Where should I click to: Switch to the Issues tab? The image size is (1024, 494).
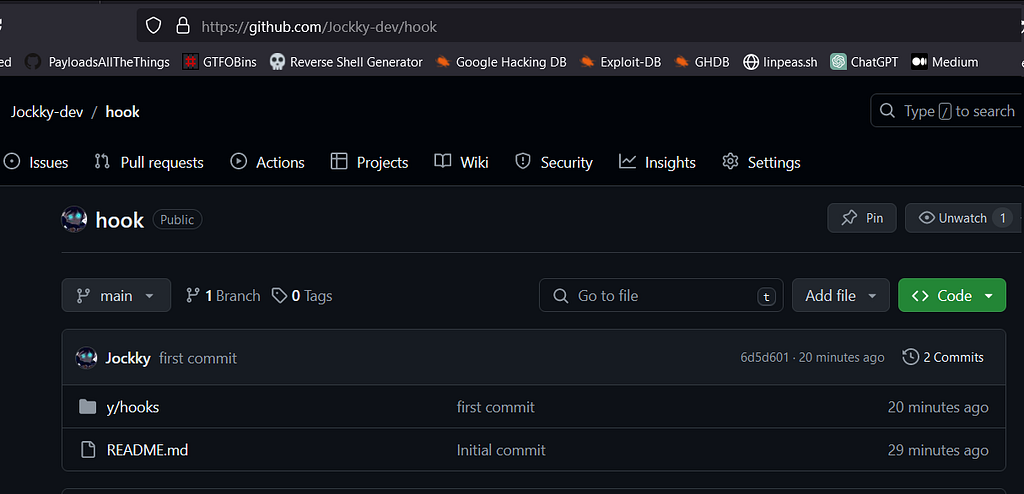[36, 162]
